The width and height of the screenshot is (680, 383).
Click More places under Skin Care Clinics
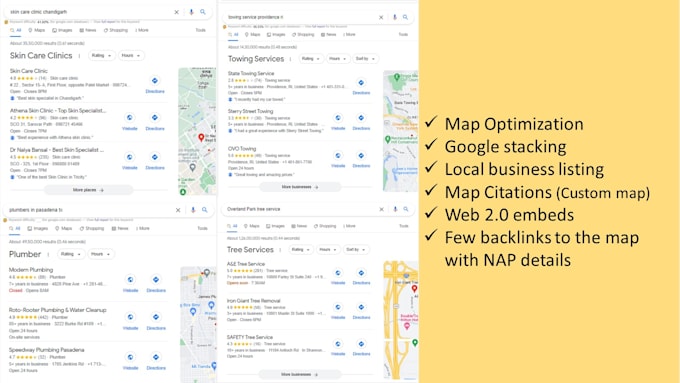pyautogui.click(x=88, y=190)
